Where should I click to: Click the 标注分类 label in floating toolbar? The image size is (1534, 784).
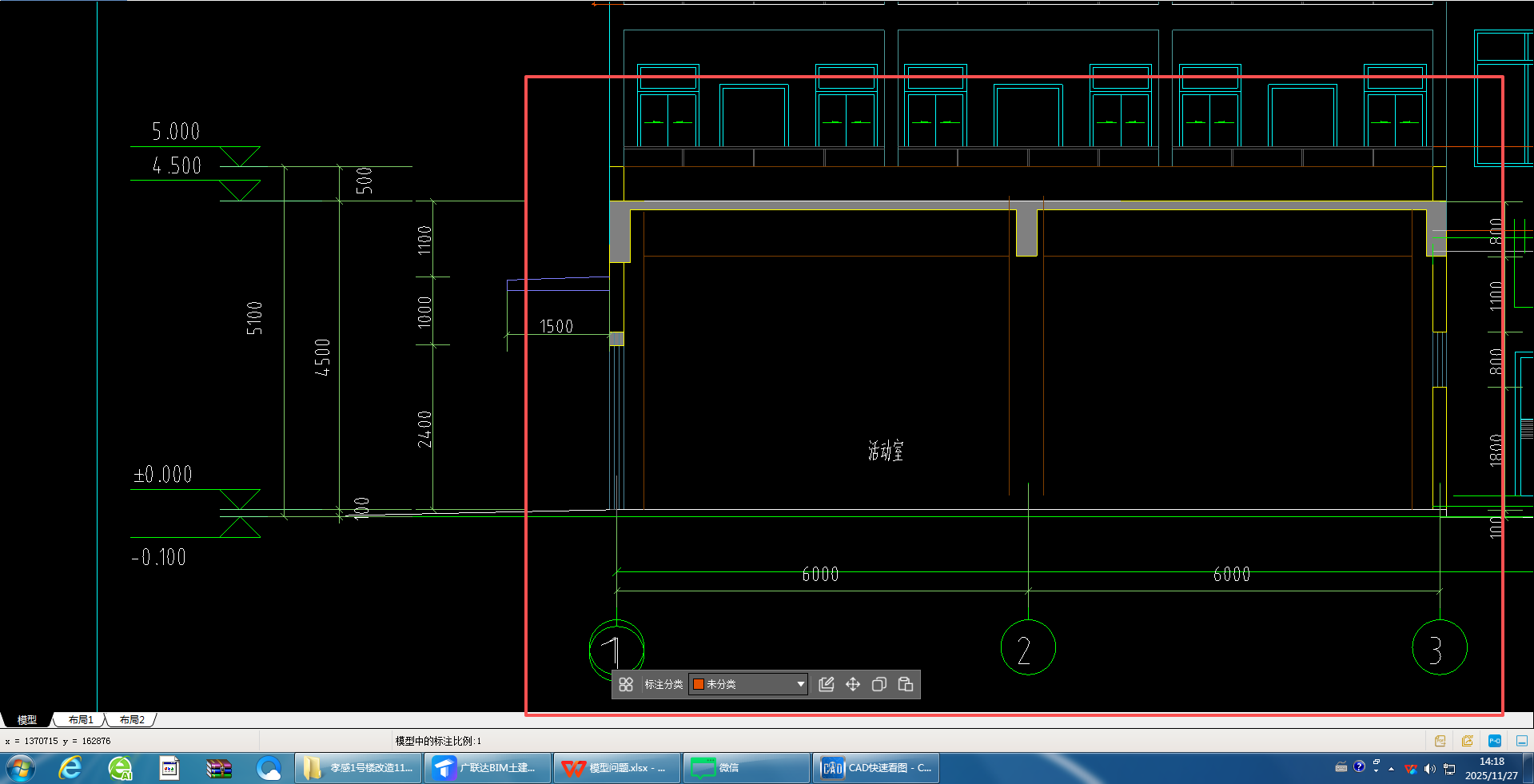click(663, 684)
